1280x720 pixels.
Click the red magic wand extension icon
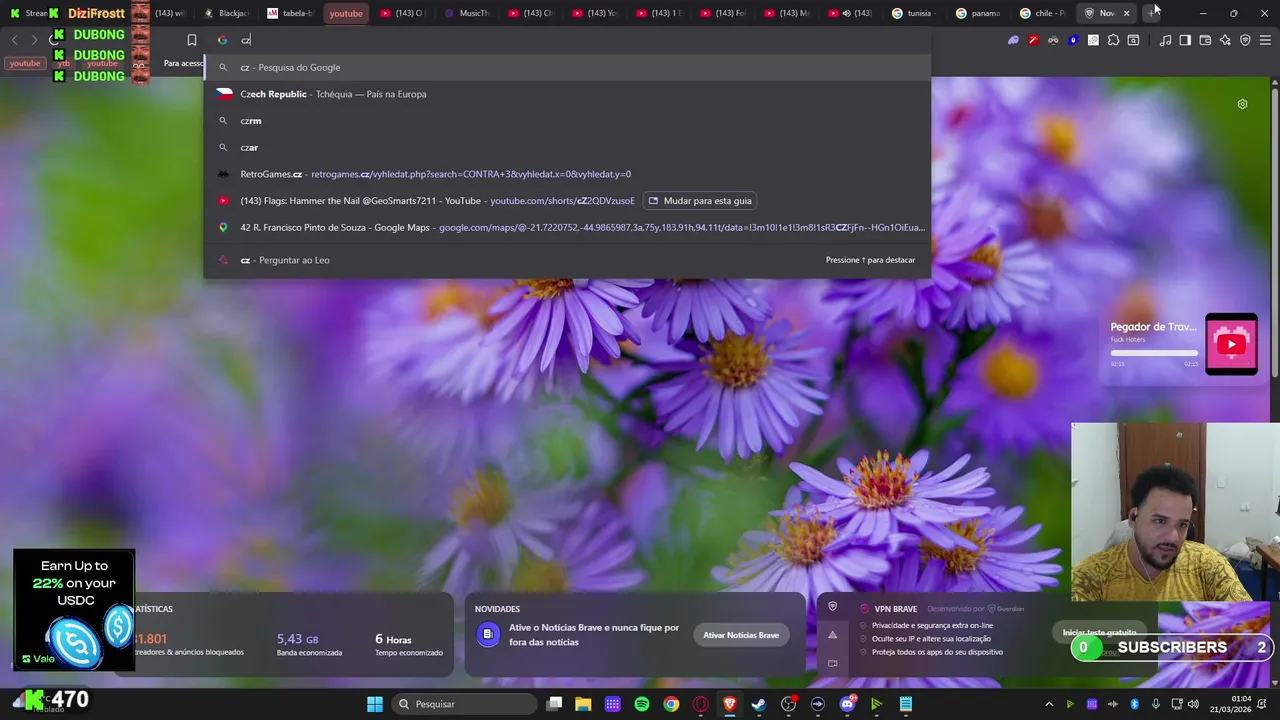point(1033,40)
